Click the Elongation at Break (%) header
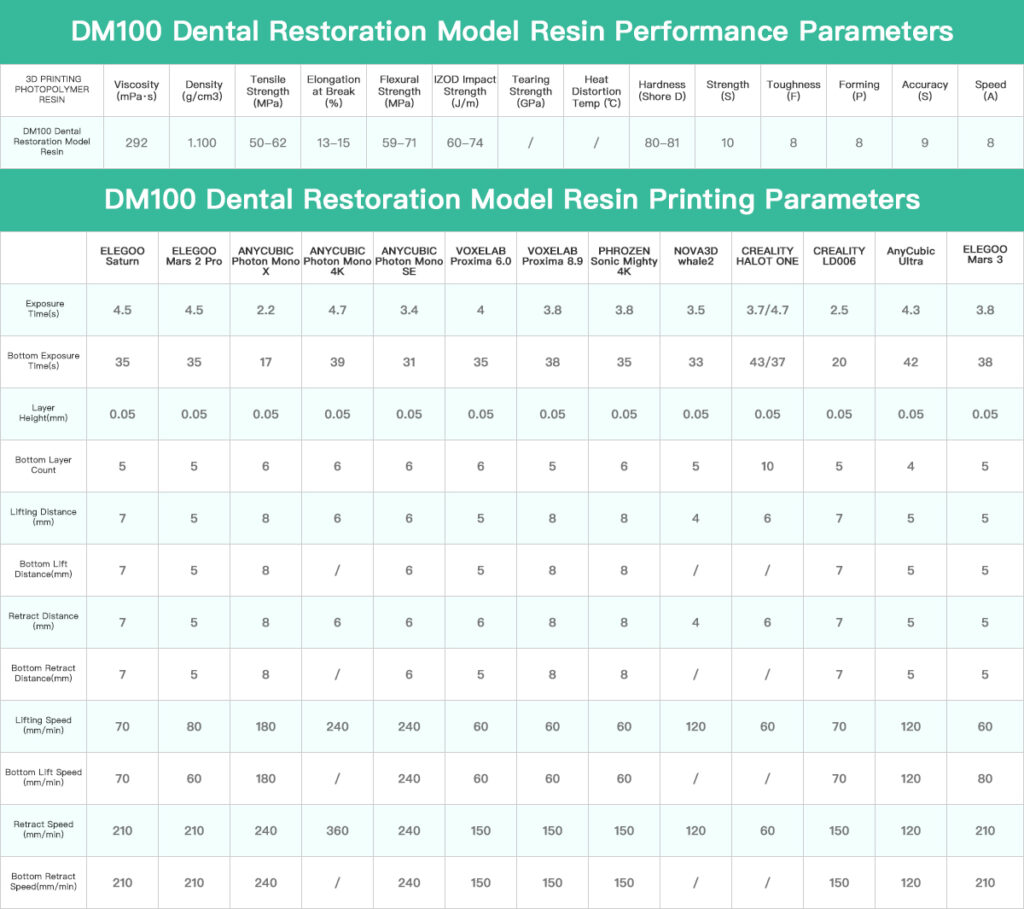Screen dimensions: 1024x909 [334, 91]
